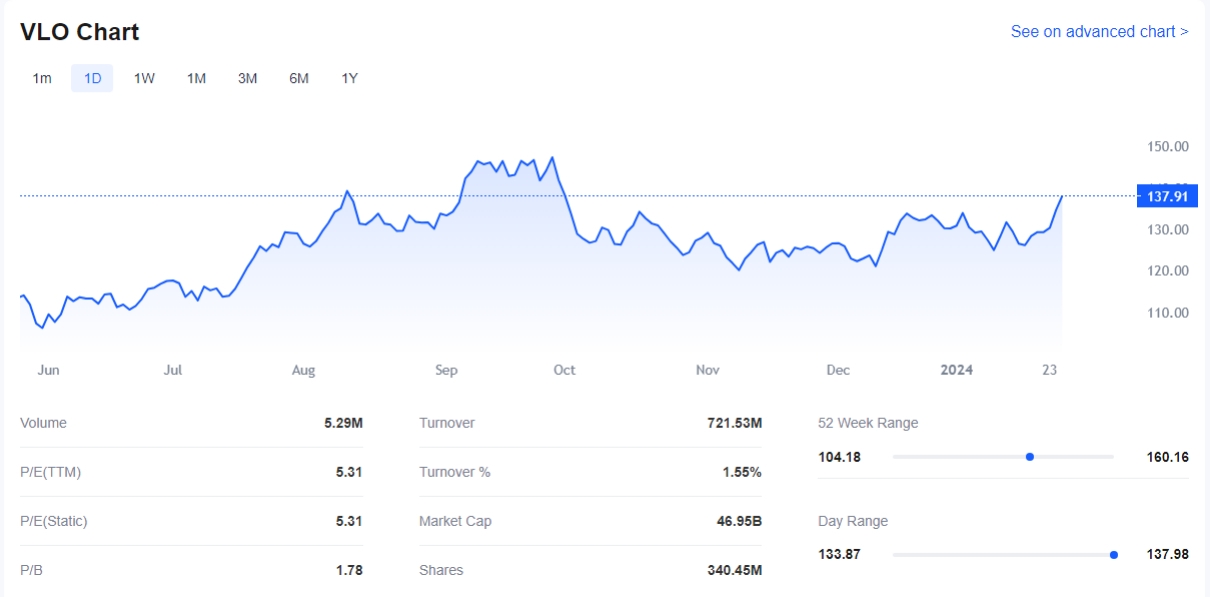Select the 1m timeframe tab
Screen dimensions: 1210x597
[42, 78]
